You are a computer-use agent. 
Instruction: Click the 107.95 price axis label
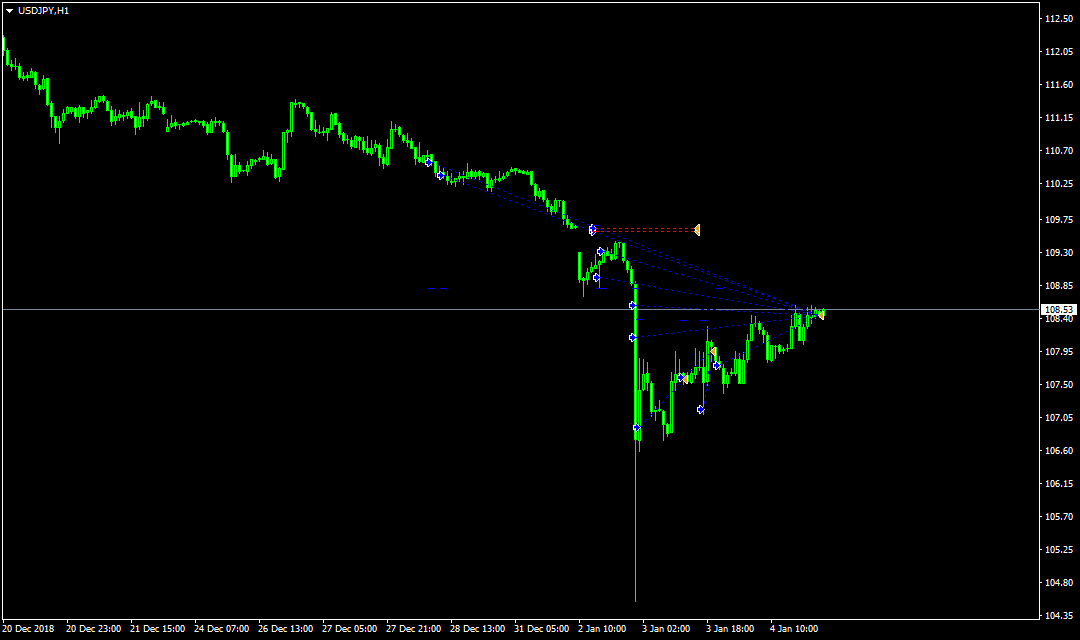click(x=1059, y=352)
